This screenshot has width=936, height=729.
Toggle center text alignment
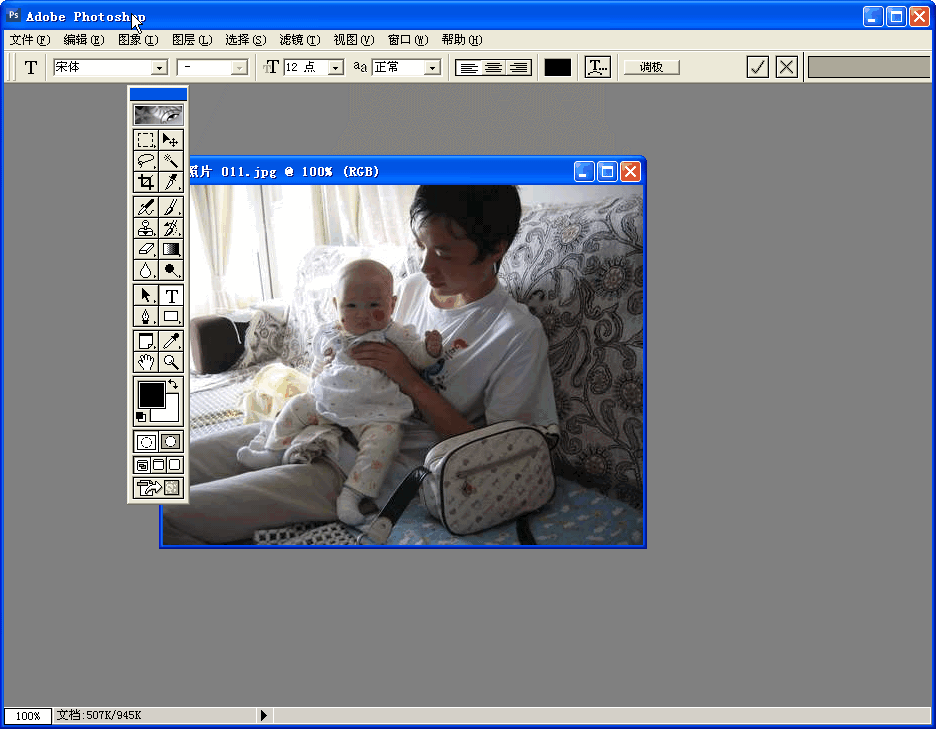pyautogui.click(x=496, y=67)
